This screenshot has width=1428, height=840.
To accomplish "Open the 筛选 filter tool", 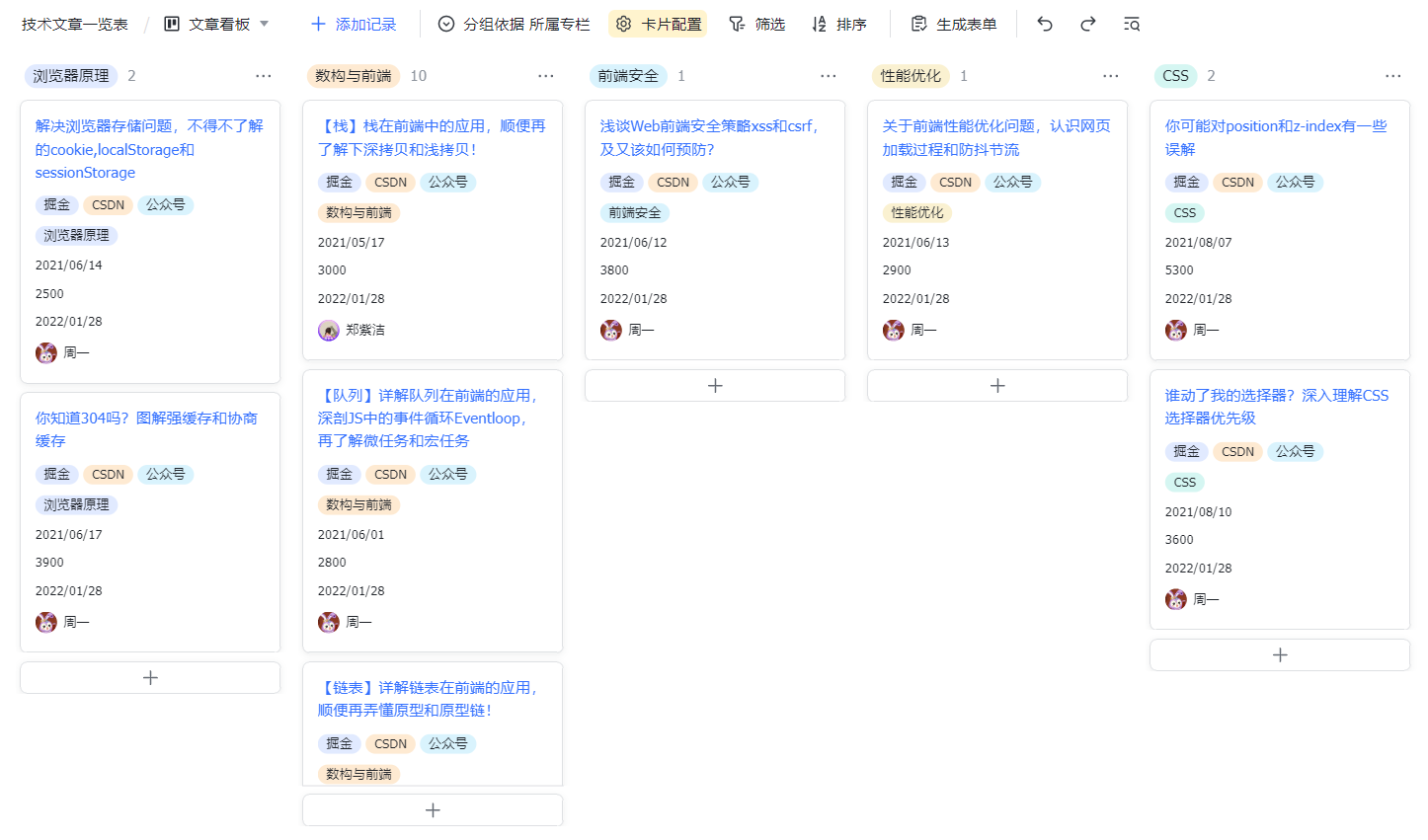I will [756, 24].
